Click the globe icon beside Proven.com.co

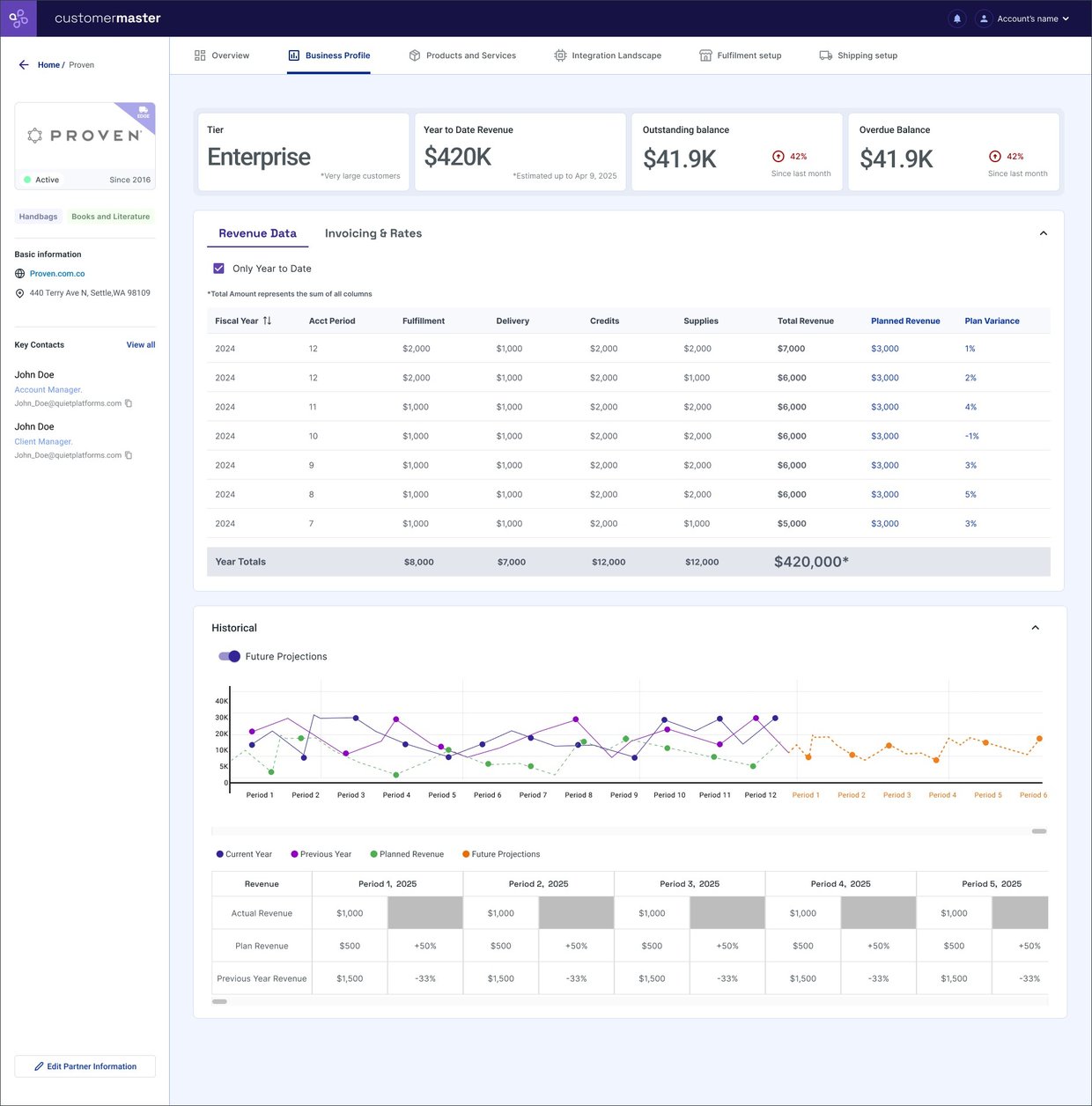click(19, 274)
